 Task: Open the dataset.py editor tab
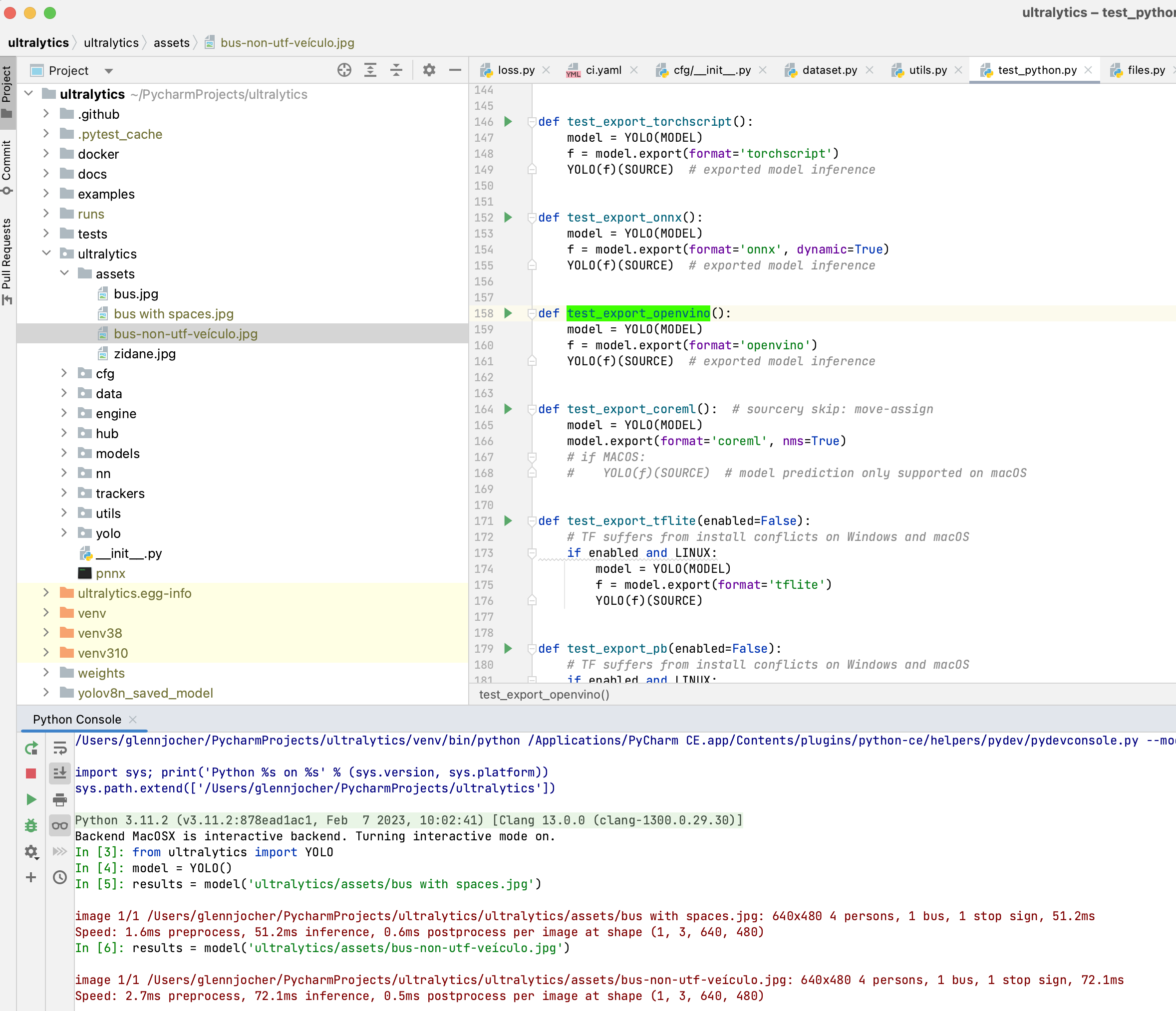pyautogui.click(x=829, y=70)
